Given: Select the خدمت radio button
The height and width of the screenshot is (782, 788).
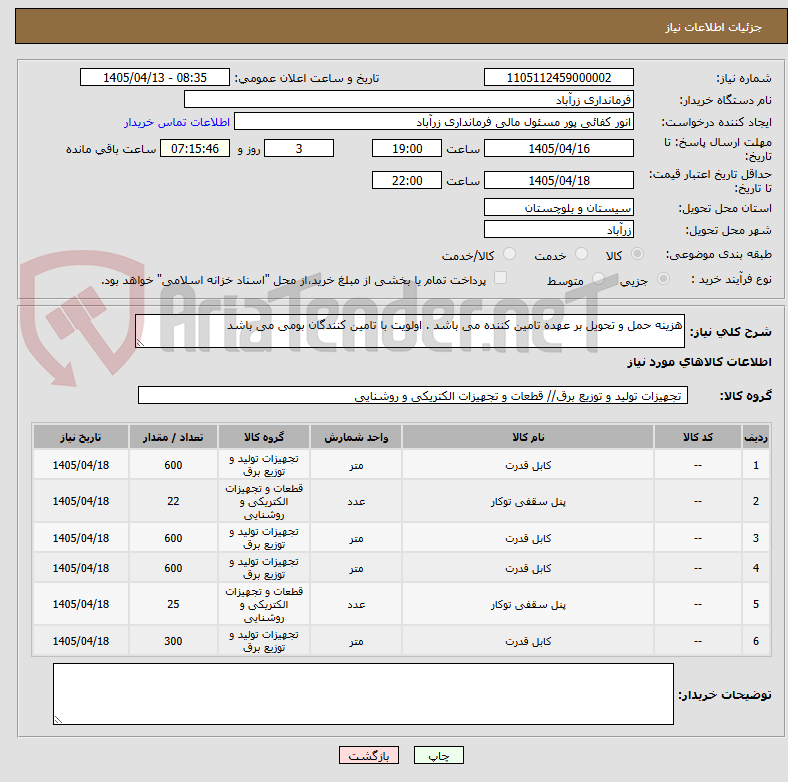Looking at the screenshot, I should (x=581, y=254).
